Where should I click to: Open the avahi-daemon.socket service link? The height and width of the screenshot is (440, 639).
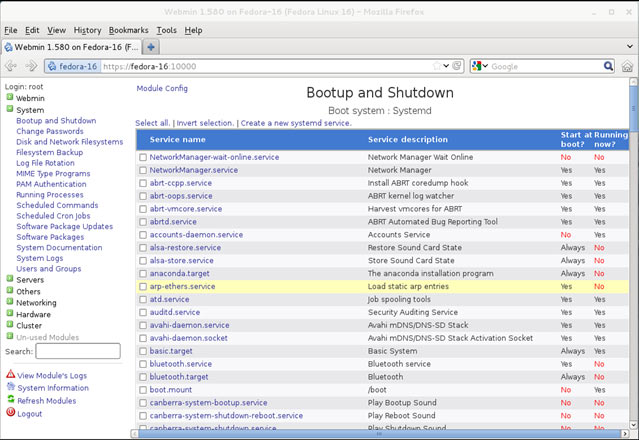click(188, 338)
